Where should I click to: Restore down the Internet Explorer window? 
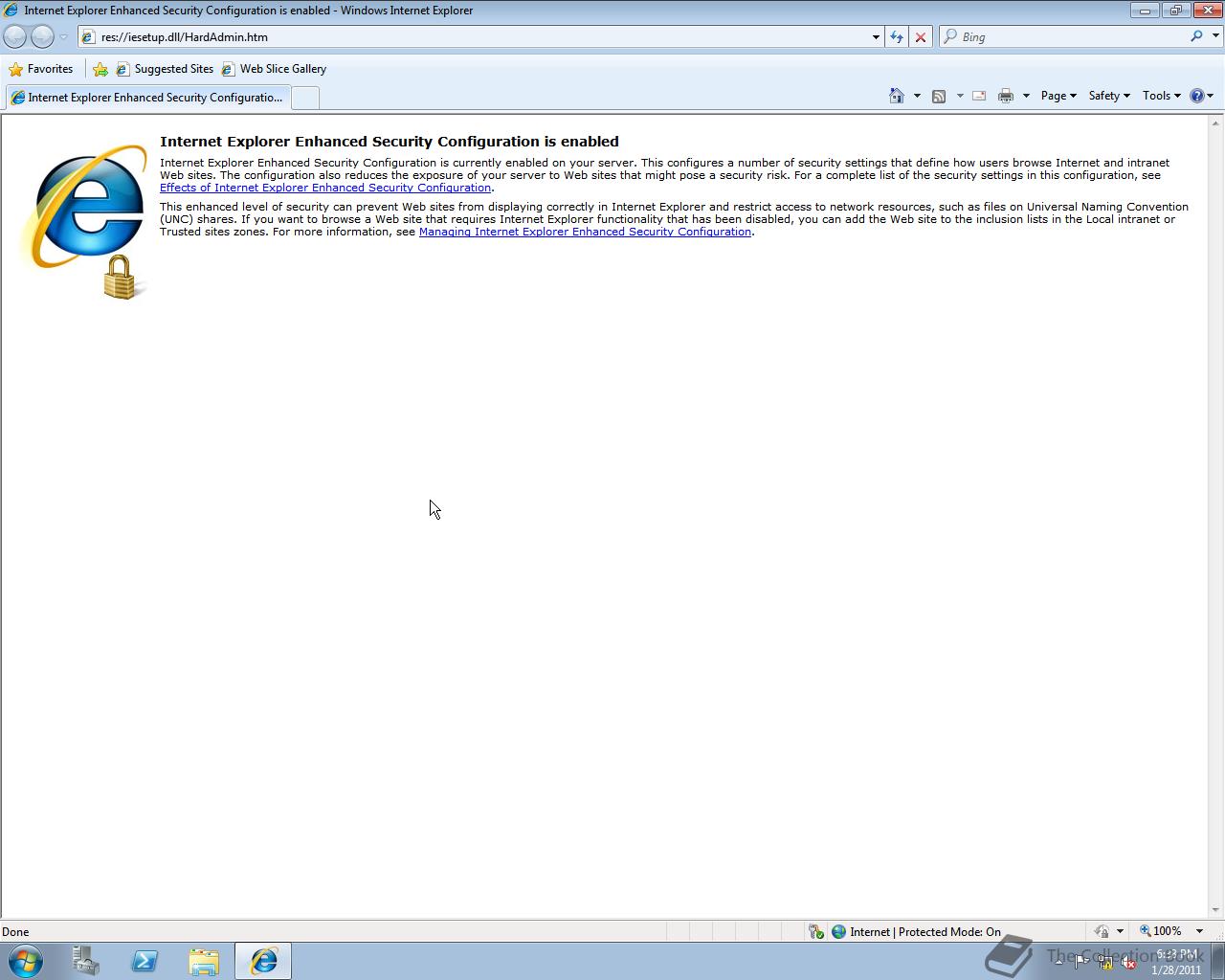pyautogui.click(x=1175, y=11)
